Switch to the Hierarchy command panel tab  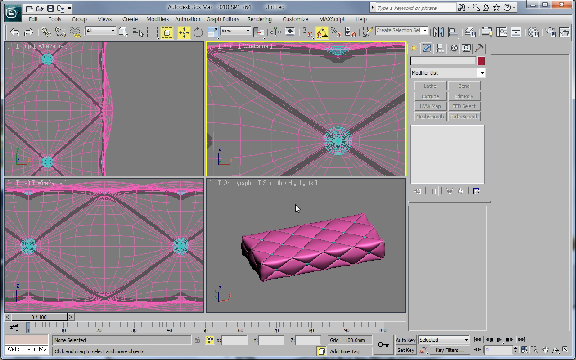(440, 48)
